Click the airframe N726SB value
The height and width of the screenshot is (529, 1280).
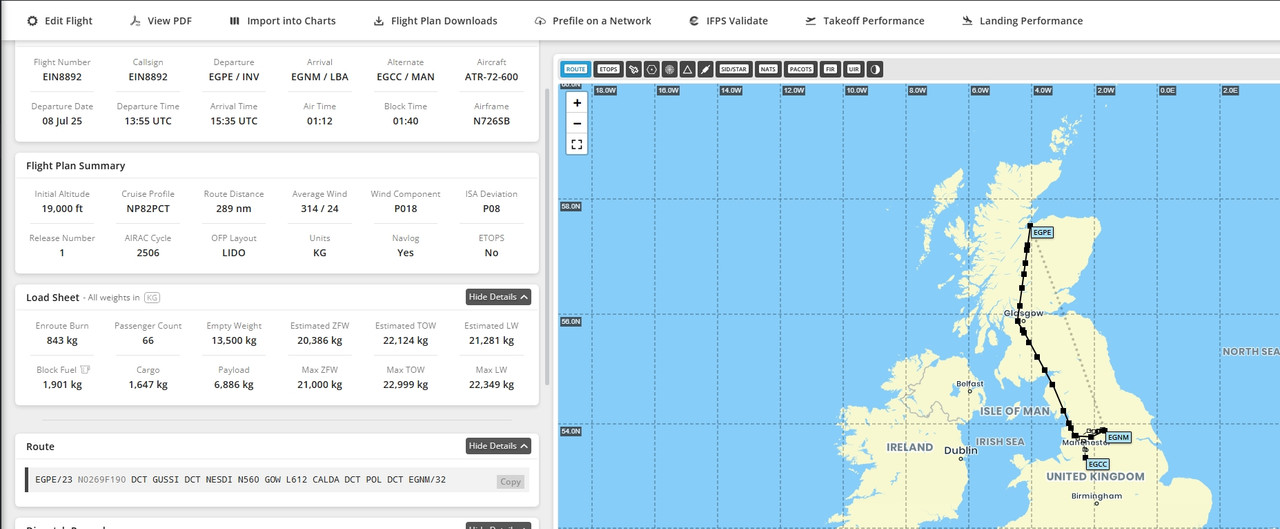point(491,121)
